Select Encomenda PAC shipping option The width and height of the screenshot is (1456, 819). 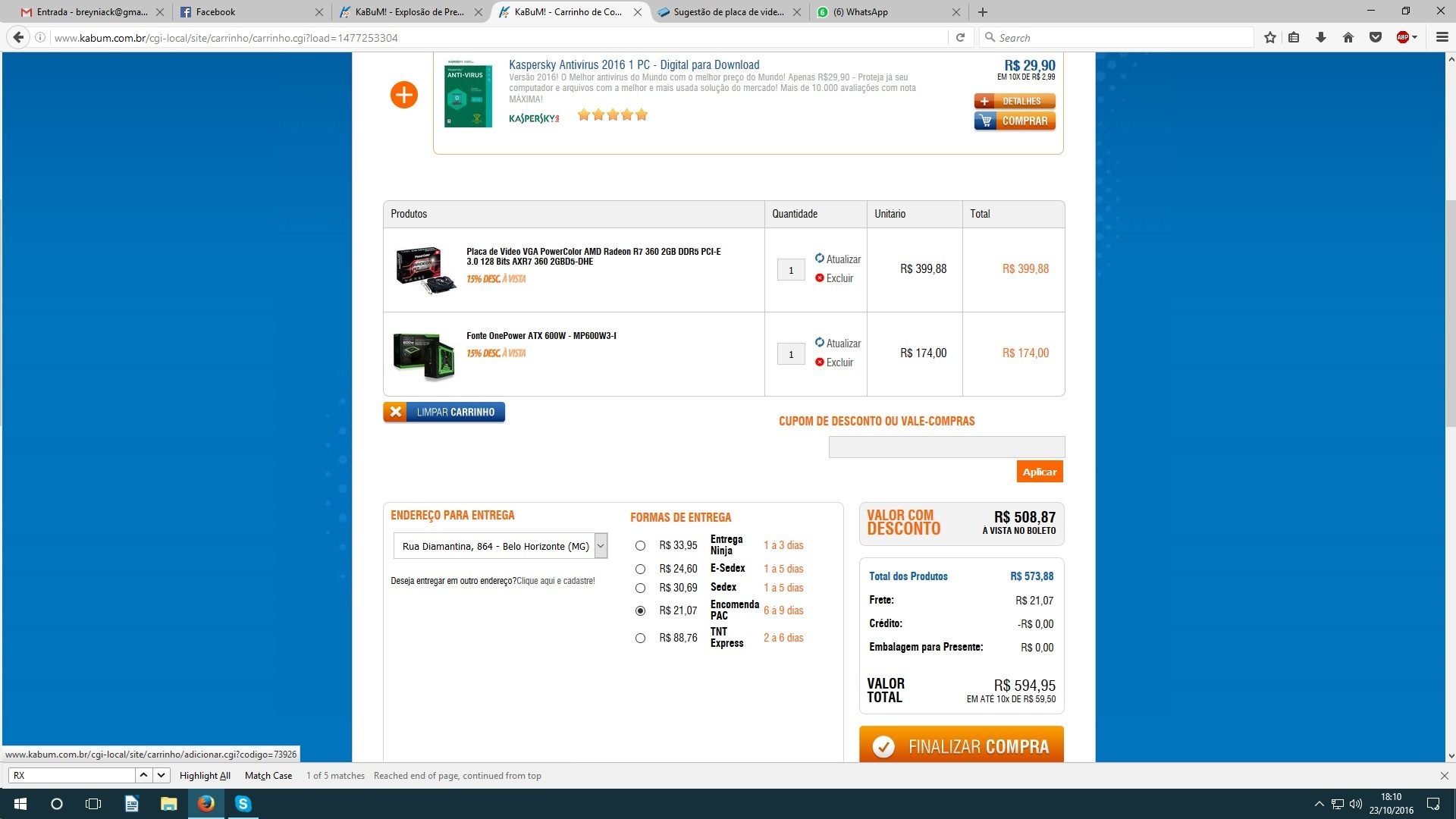pos(640,610)
